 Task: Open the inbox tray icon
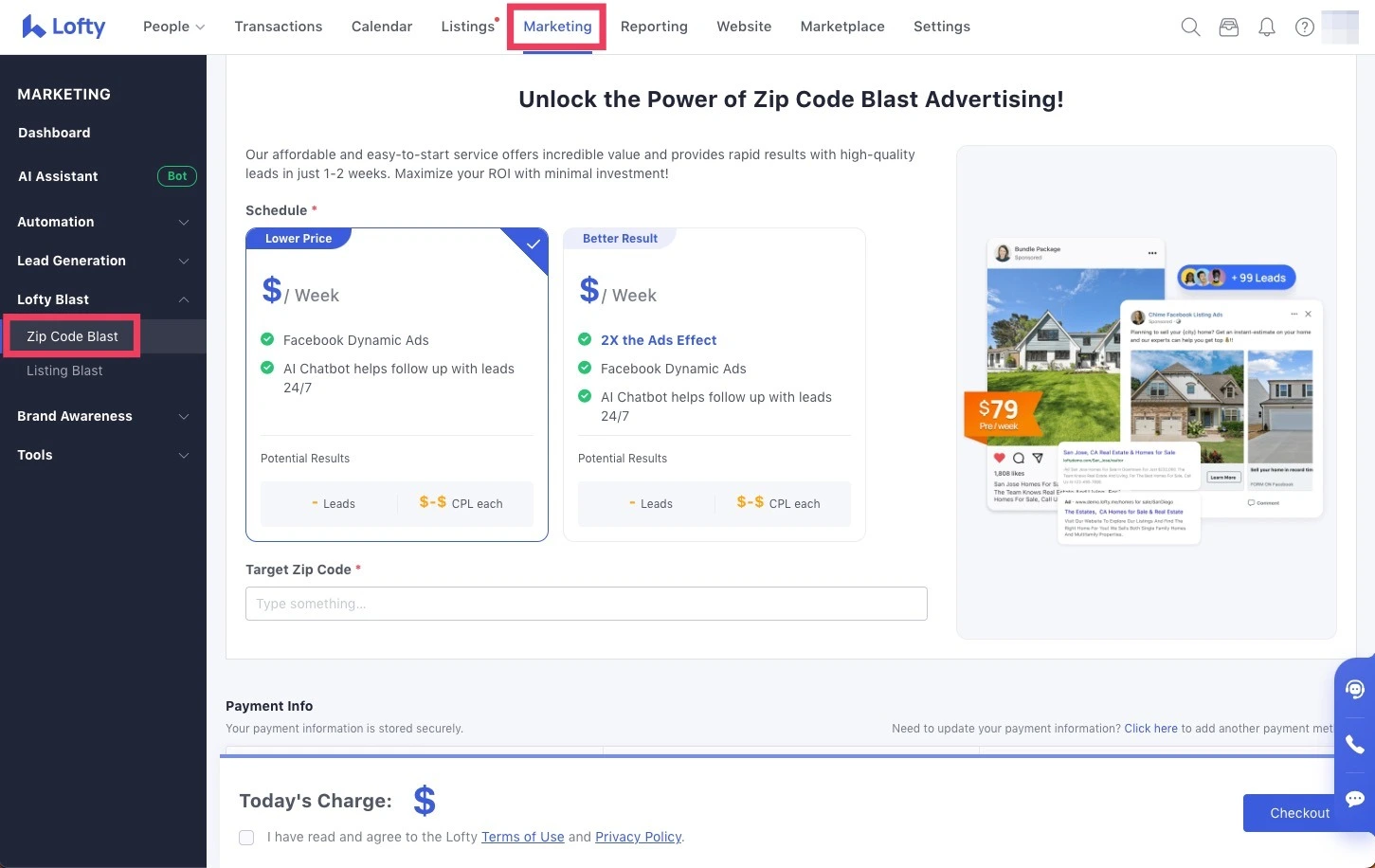click(1229, 27)
